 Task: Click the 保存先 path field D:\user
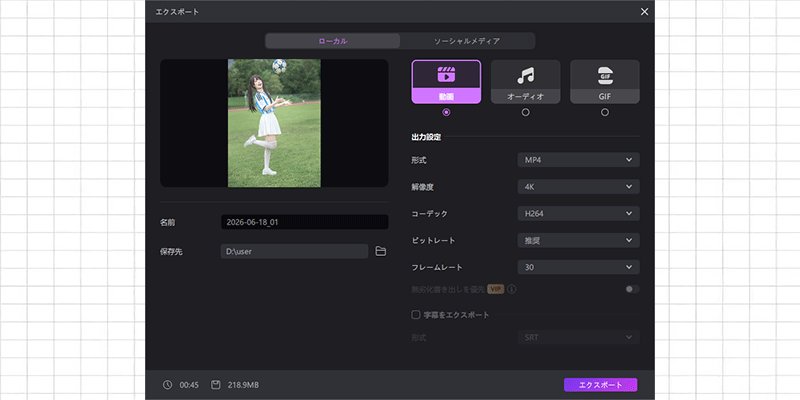tap(294, 251)
